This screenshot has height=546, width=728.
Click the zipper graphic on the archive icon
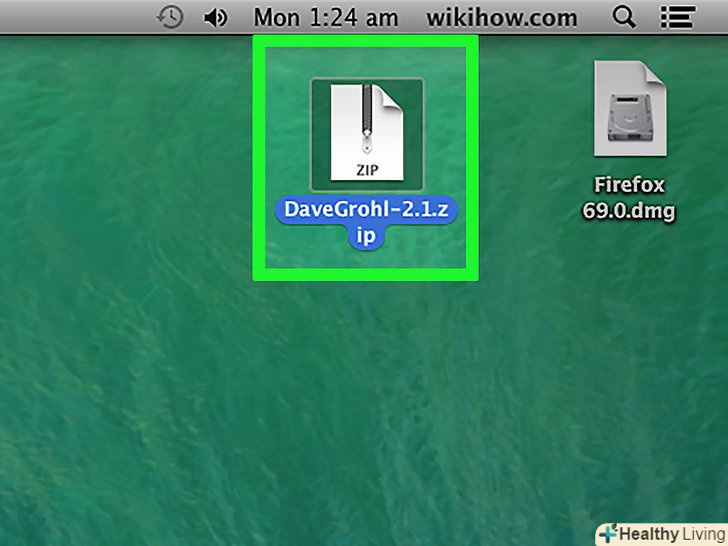pos(367,119)
